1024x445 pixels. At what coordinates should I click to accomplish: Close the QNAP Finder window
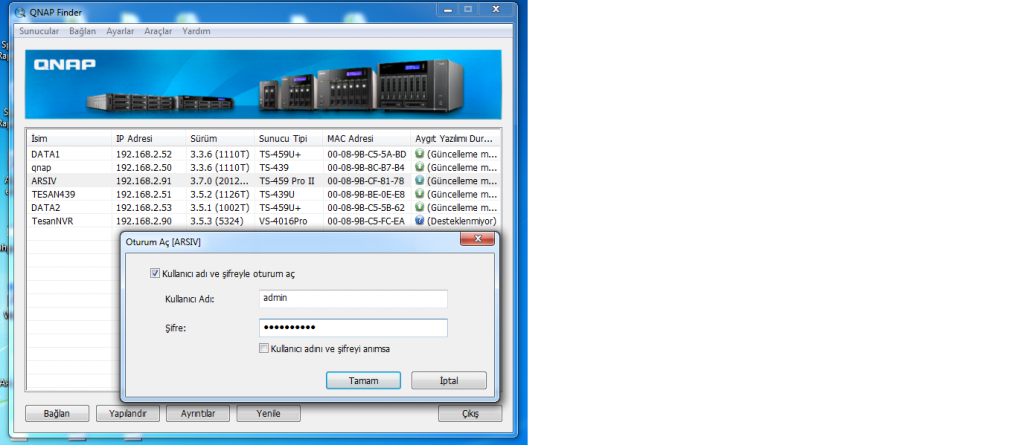point(496,8)
